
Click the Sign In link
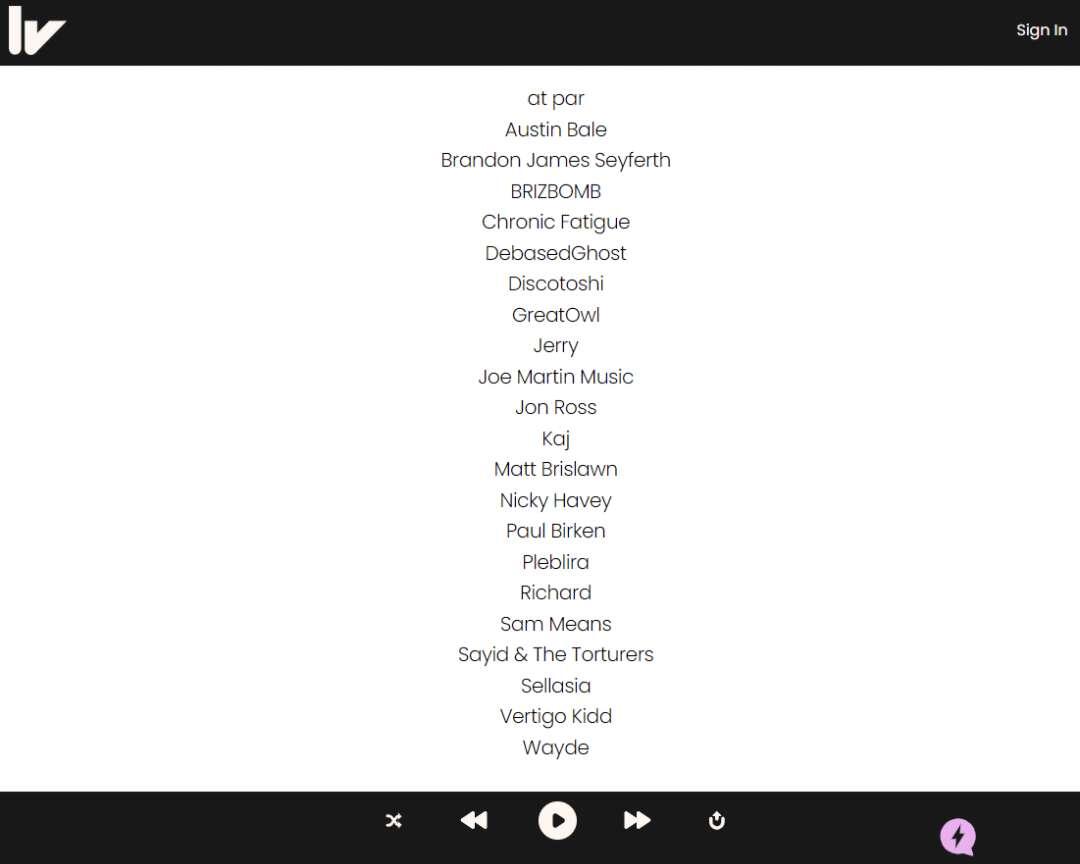tap(1041, 30)
